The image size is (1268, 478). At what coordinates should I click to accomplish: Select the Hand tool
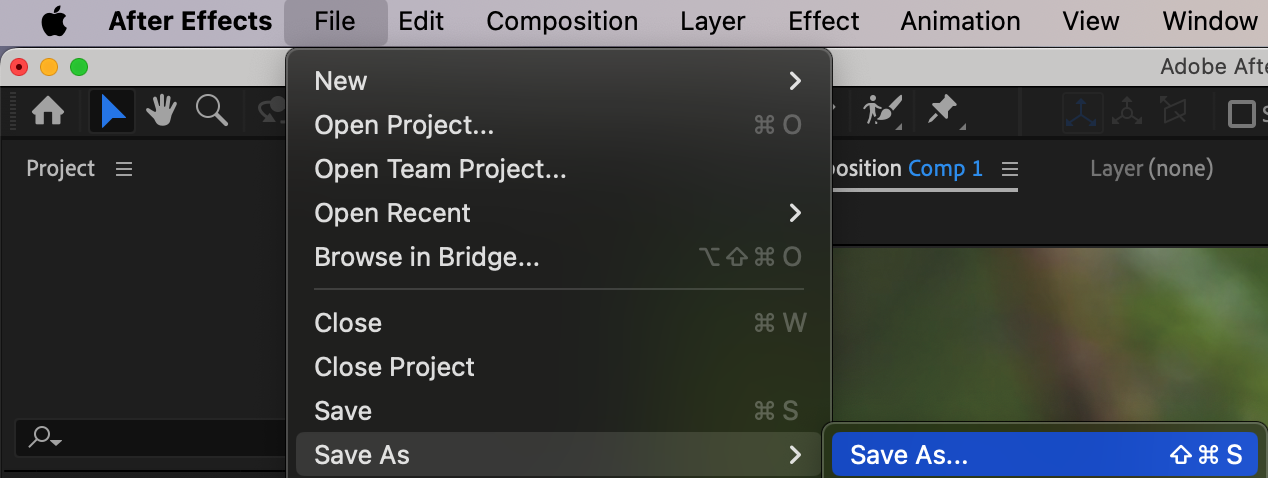163,111
